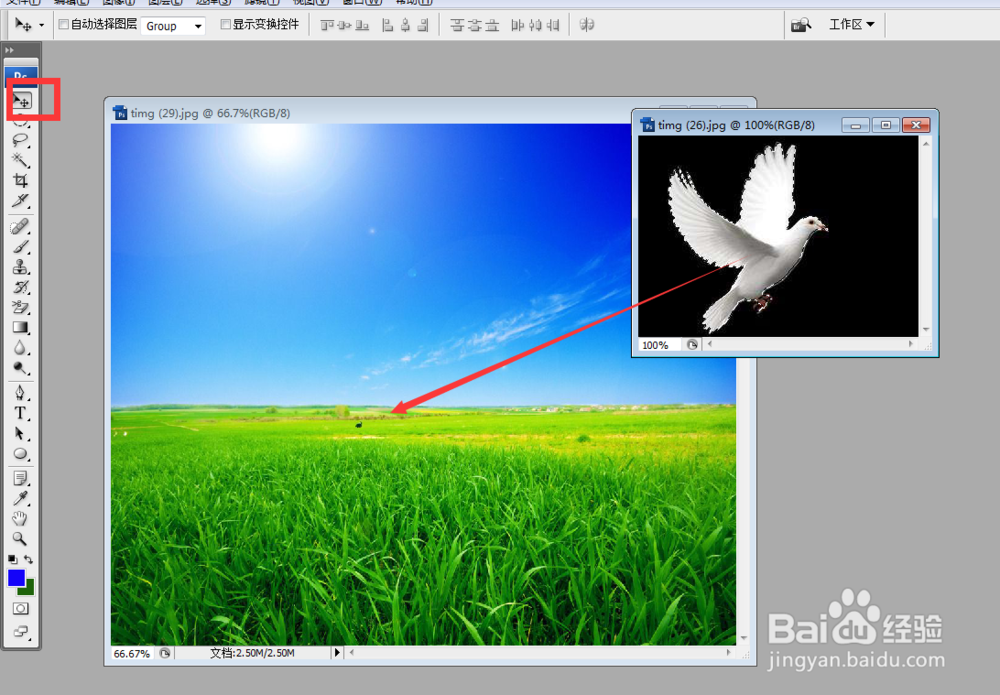Close the timg (26).jpg window
Screen dimensions: 1000x695
[916, 125]
